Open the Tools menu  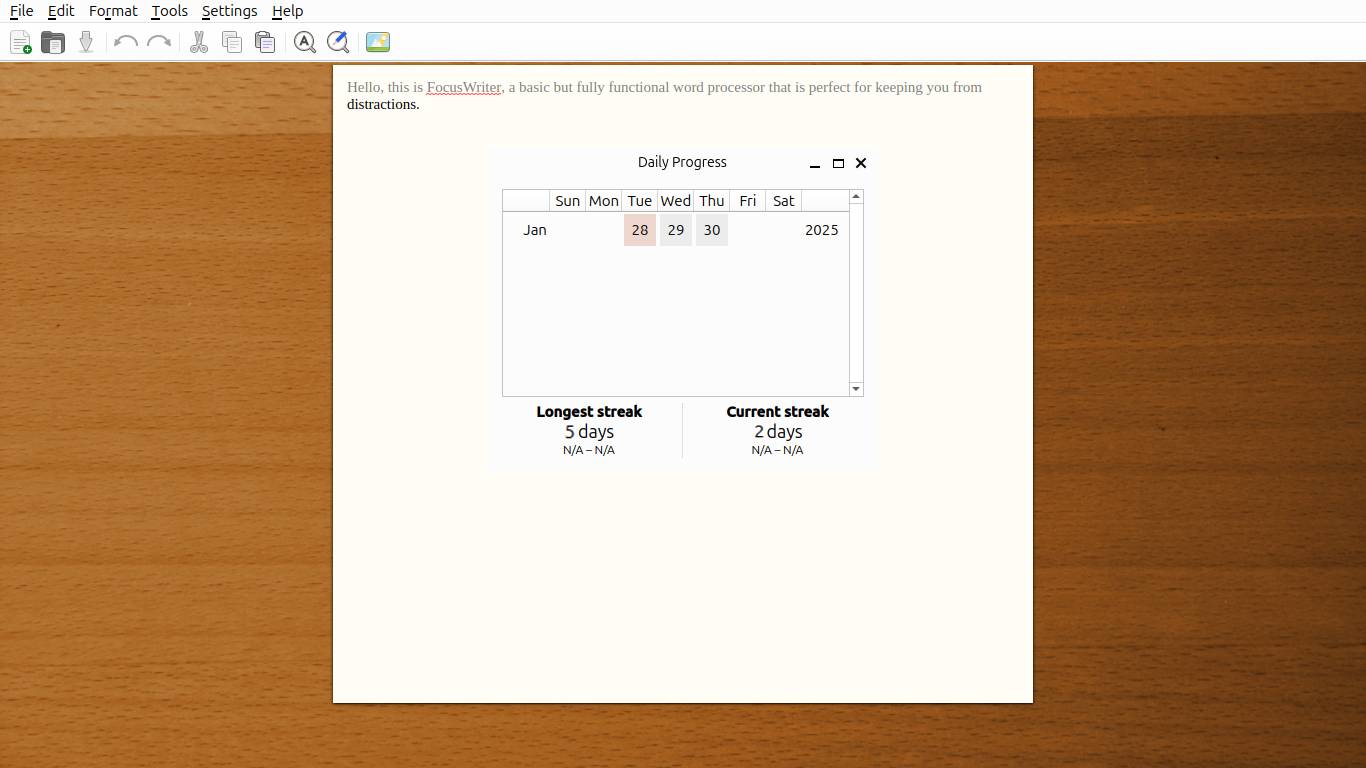click(169, 11)
